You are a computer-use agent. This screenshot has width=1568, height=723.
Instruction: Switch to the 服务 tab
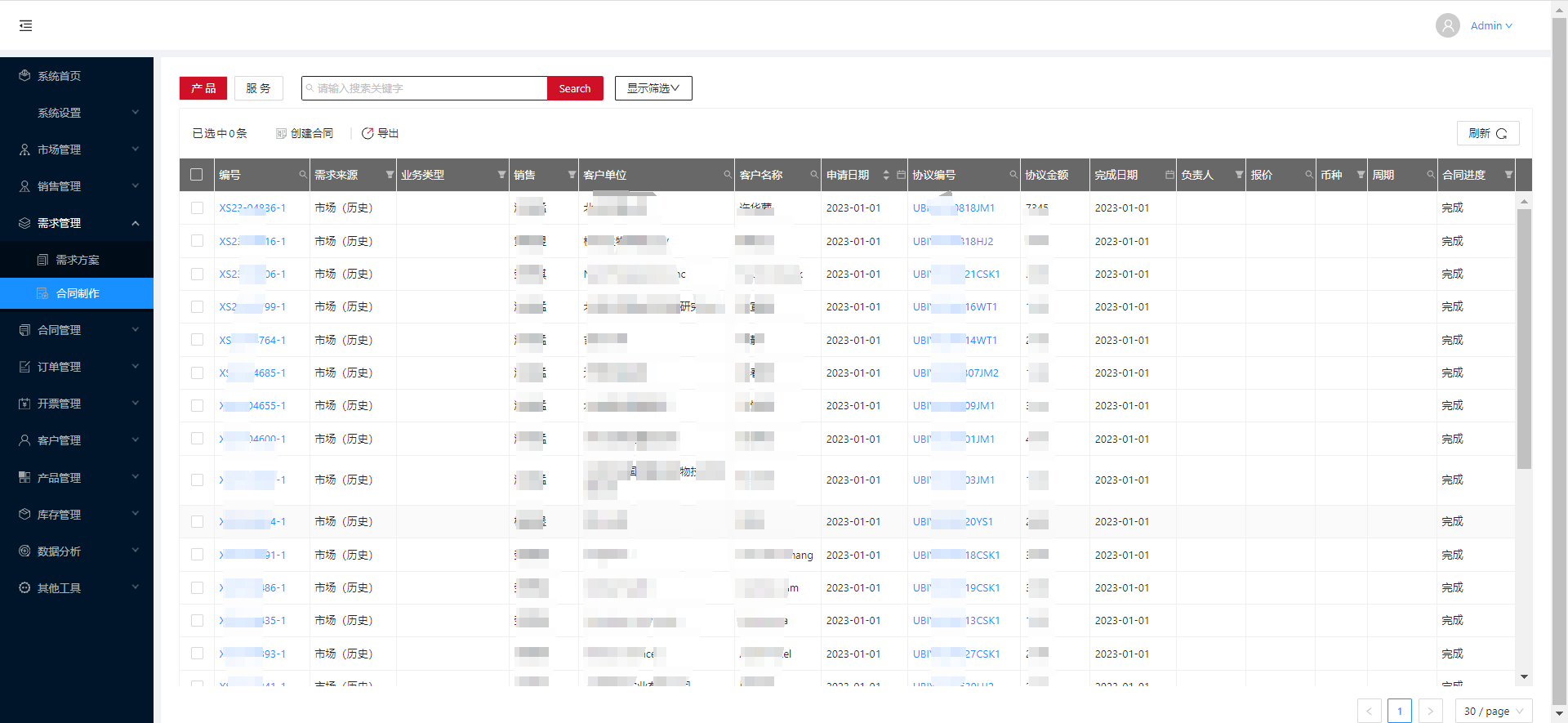(x=259, y=88)
